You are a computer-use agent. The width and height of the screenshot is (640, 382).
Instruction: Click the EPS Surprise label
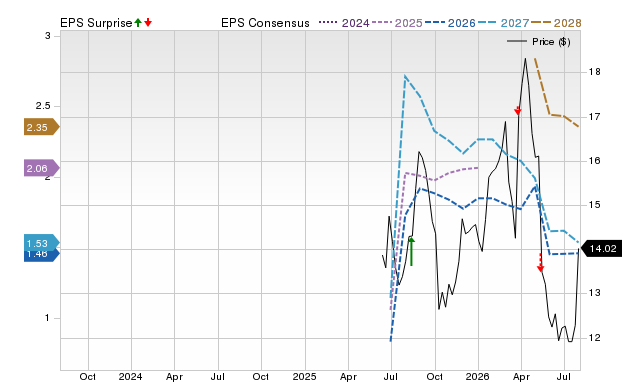point(96,23)
